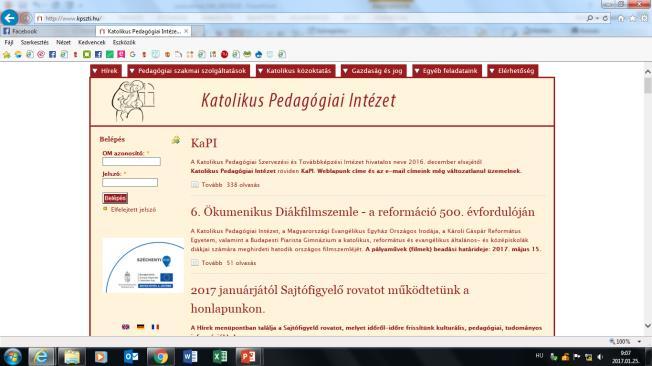The image size is (652, 366).
Task: Refresh the page using address bar reload icon
Action: tap(605, 18)
